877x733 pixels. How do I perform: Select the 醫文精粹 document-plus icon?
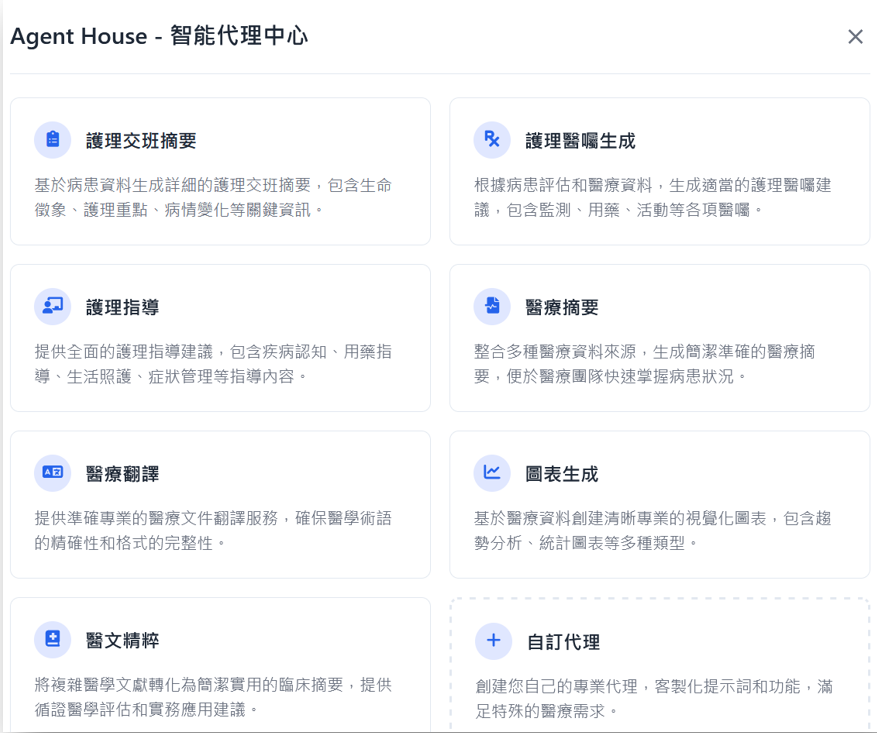52,640
